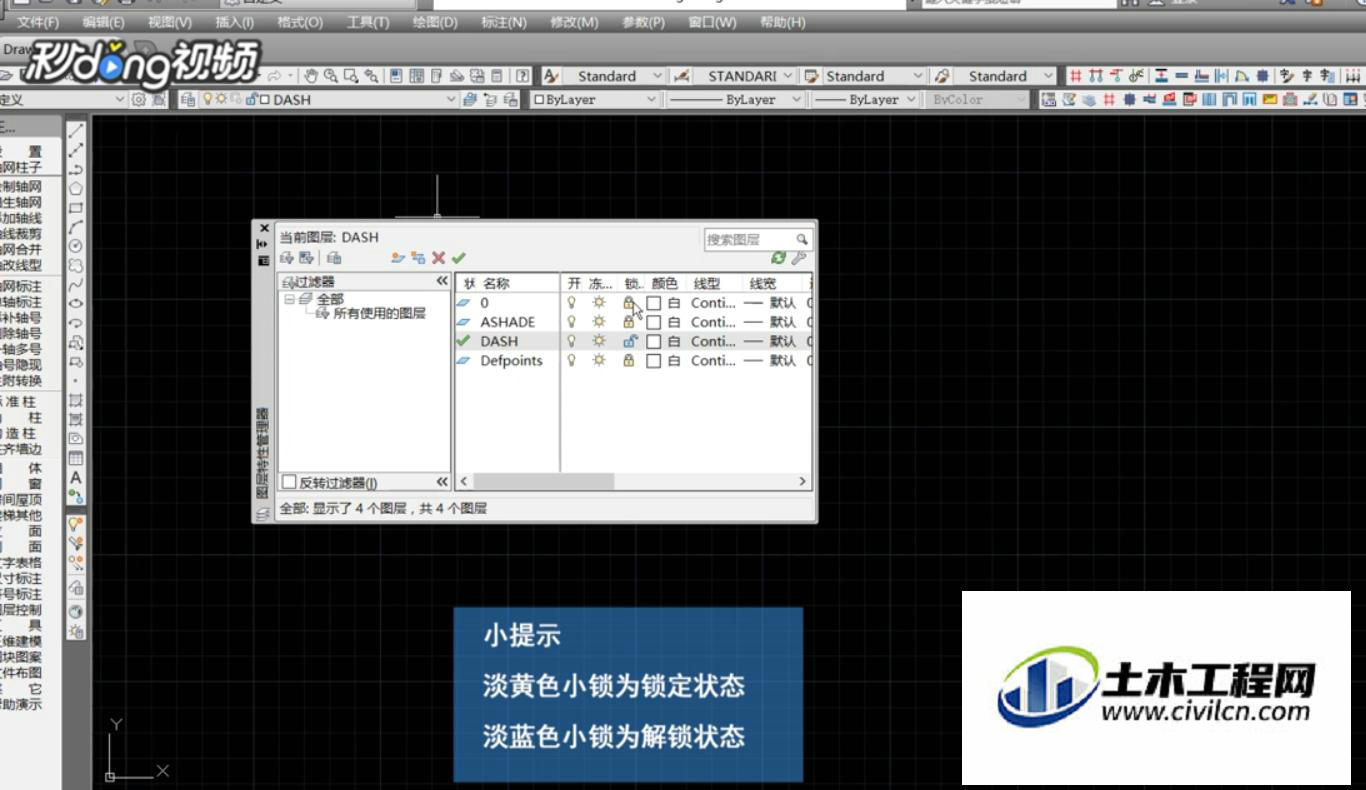The image size is (1366, 790).
Task: Click the table draw tool icon
Action: click(x=76, y=458)
